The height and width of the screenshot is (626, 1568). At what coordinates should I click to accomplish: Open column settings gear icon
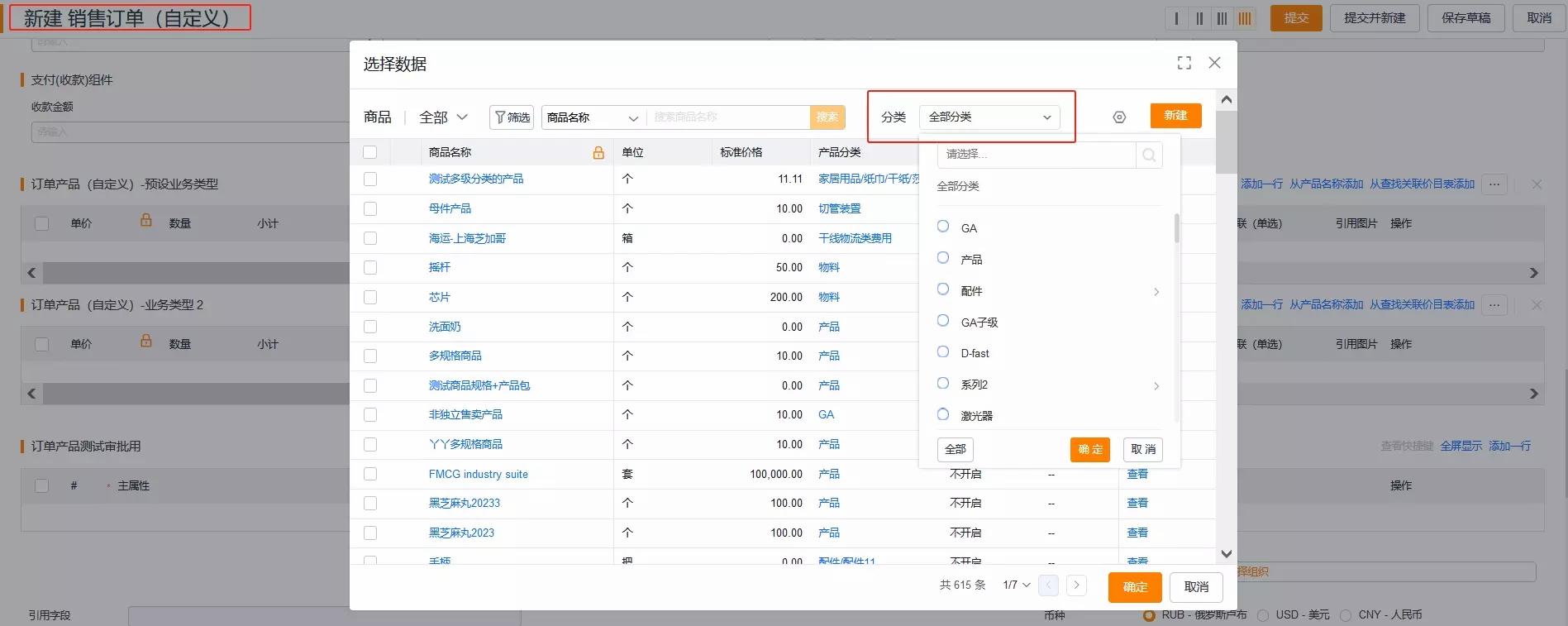[1119, 117]
